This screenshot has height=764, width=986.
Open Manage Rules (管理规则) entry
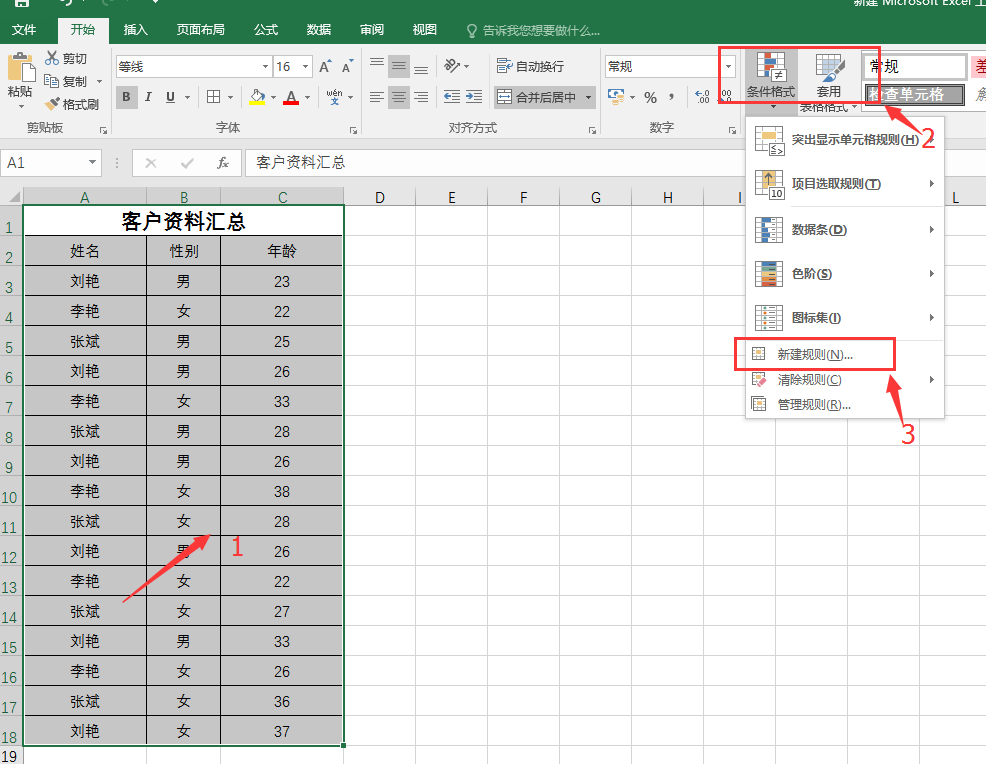(814, 404)
